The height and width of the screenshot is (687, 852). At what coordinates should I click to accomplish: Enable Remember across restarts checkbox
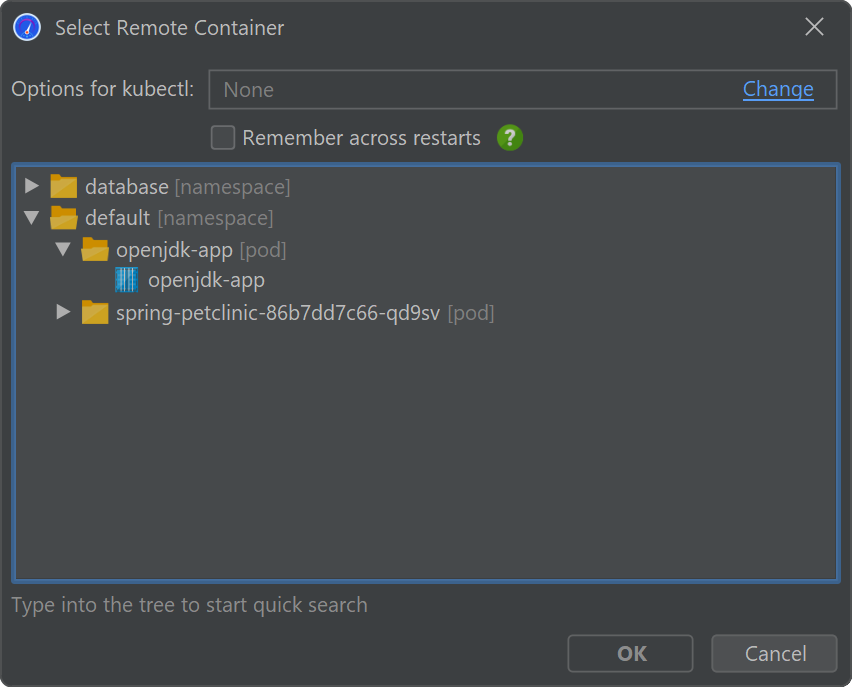(223, 138)
